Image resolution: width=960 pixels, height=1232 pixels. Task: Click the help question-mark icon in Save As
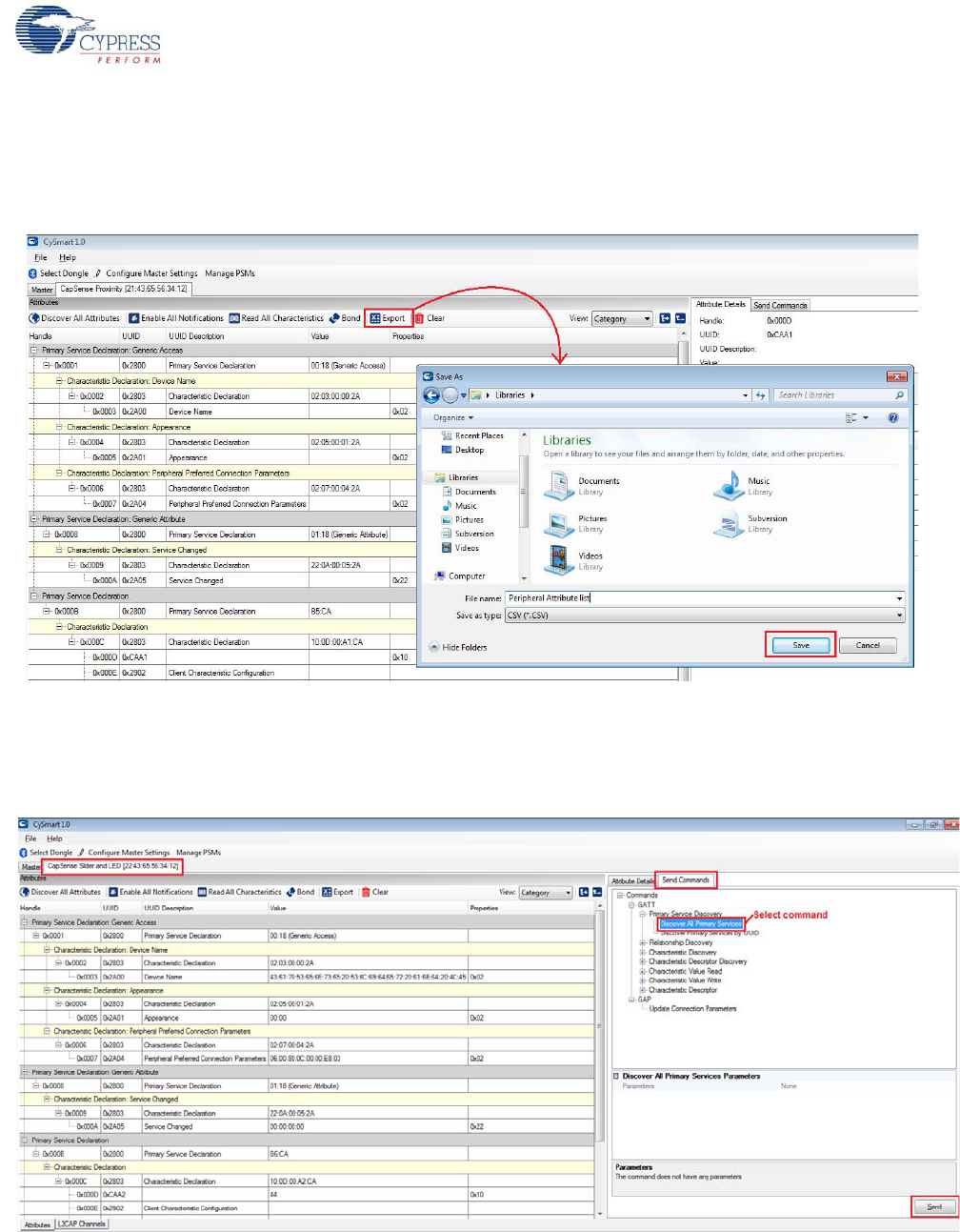pyautogui.click(x=892, y=417)
